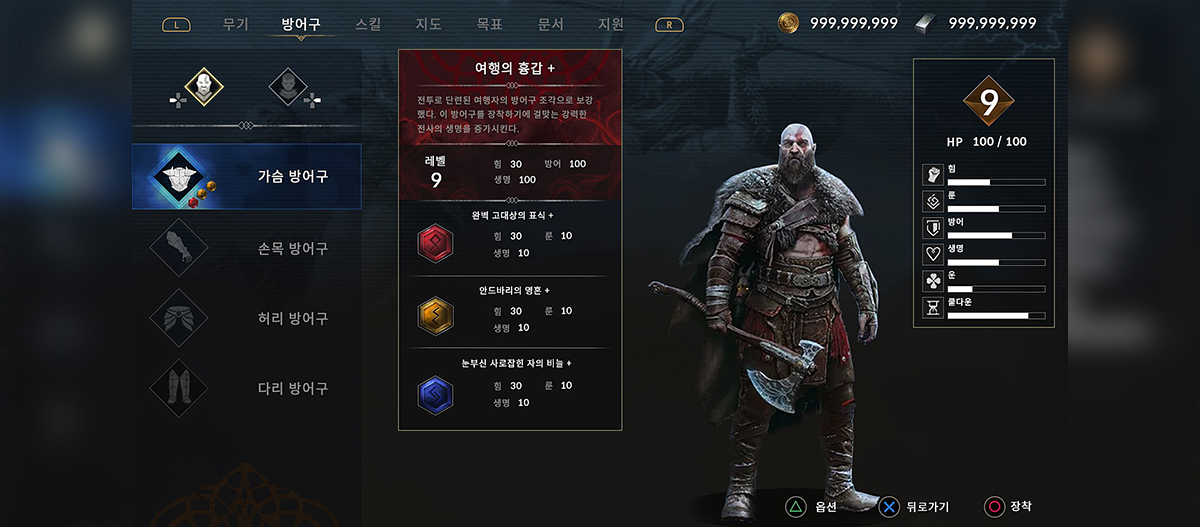Screen dimensions: 1200x527
Task: Open the 지도 map tab
Action: [x=428, y=24]
